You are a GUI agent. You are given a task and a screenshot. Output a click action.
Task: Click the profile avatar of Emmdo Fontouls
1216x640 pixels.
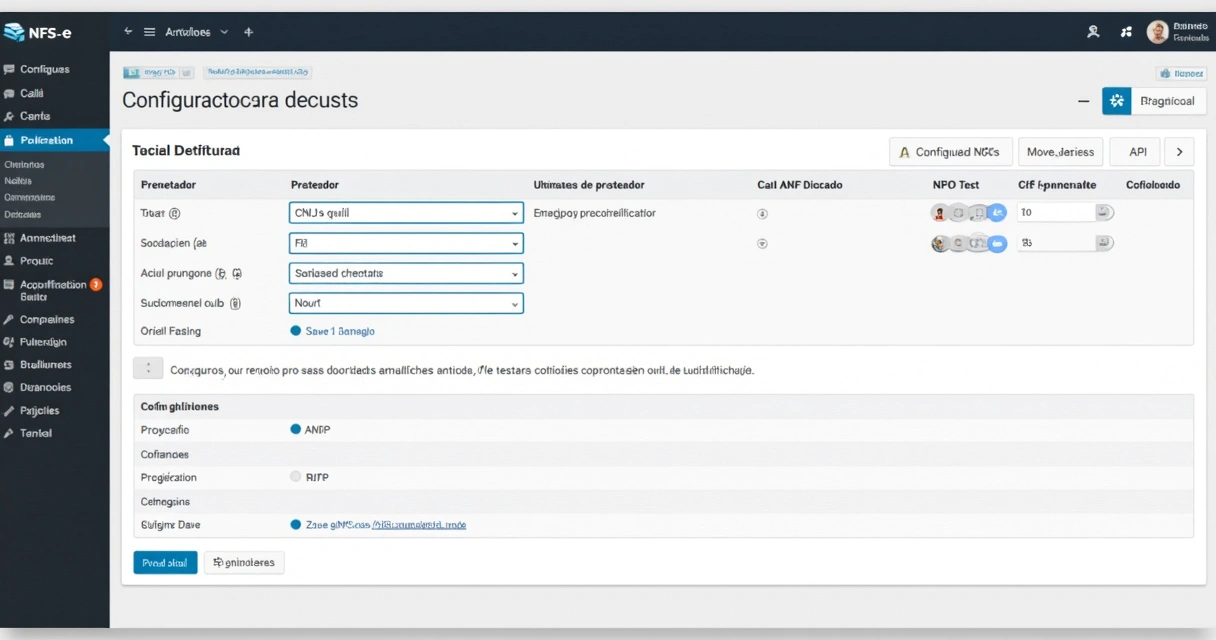click(1159, 31)
